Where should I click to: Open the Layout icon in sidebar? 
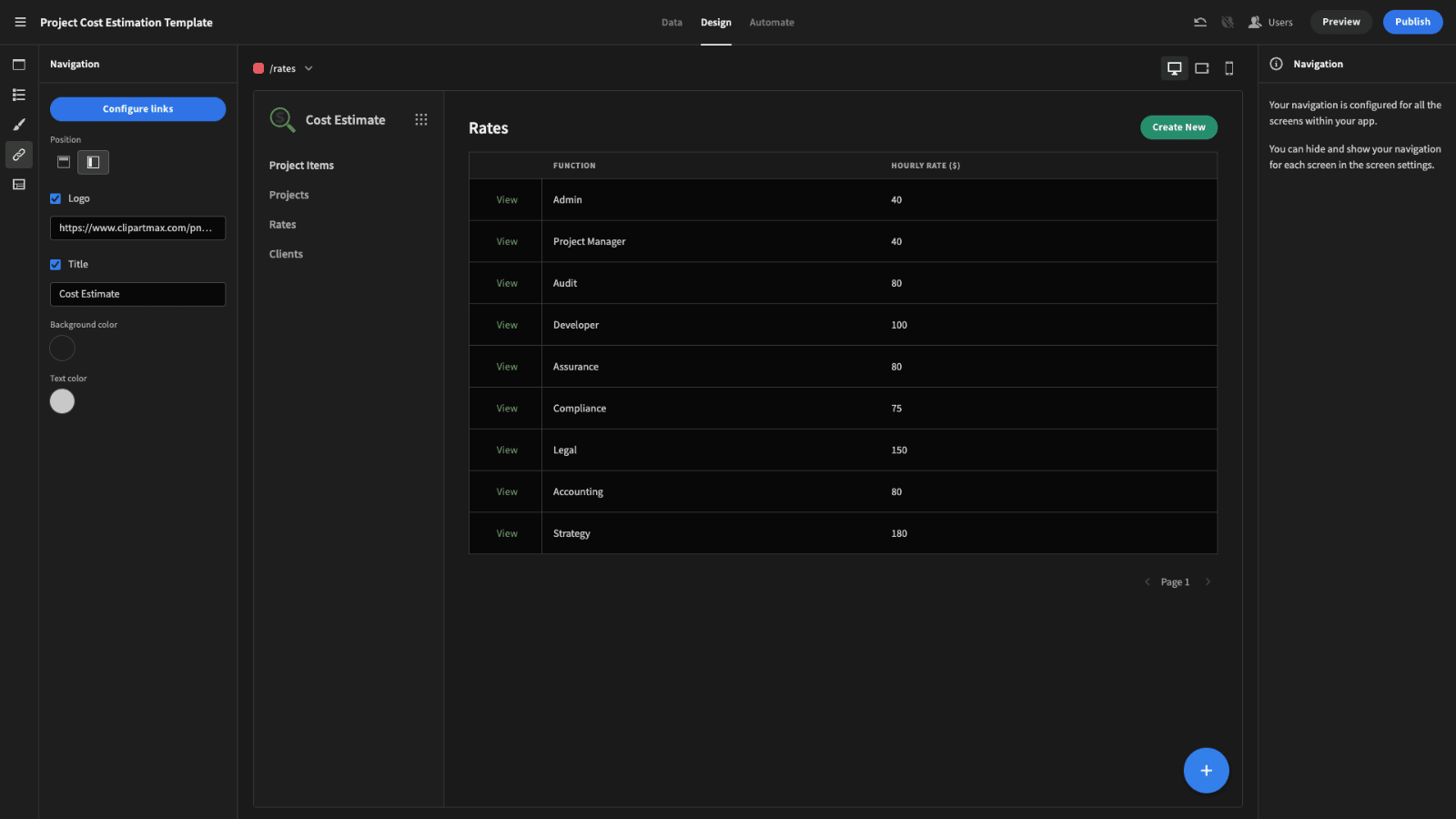tap(19, 185)
